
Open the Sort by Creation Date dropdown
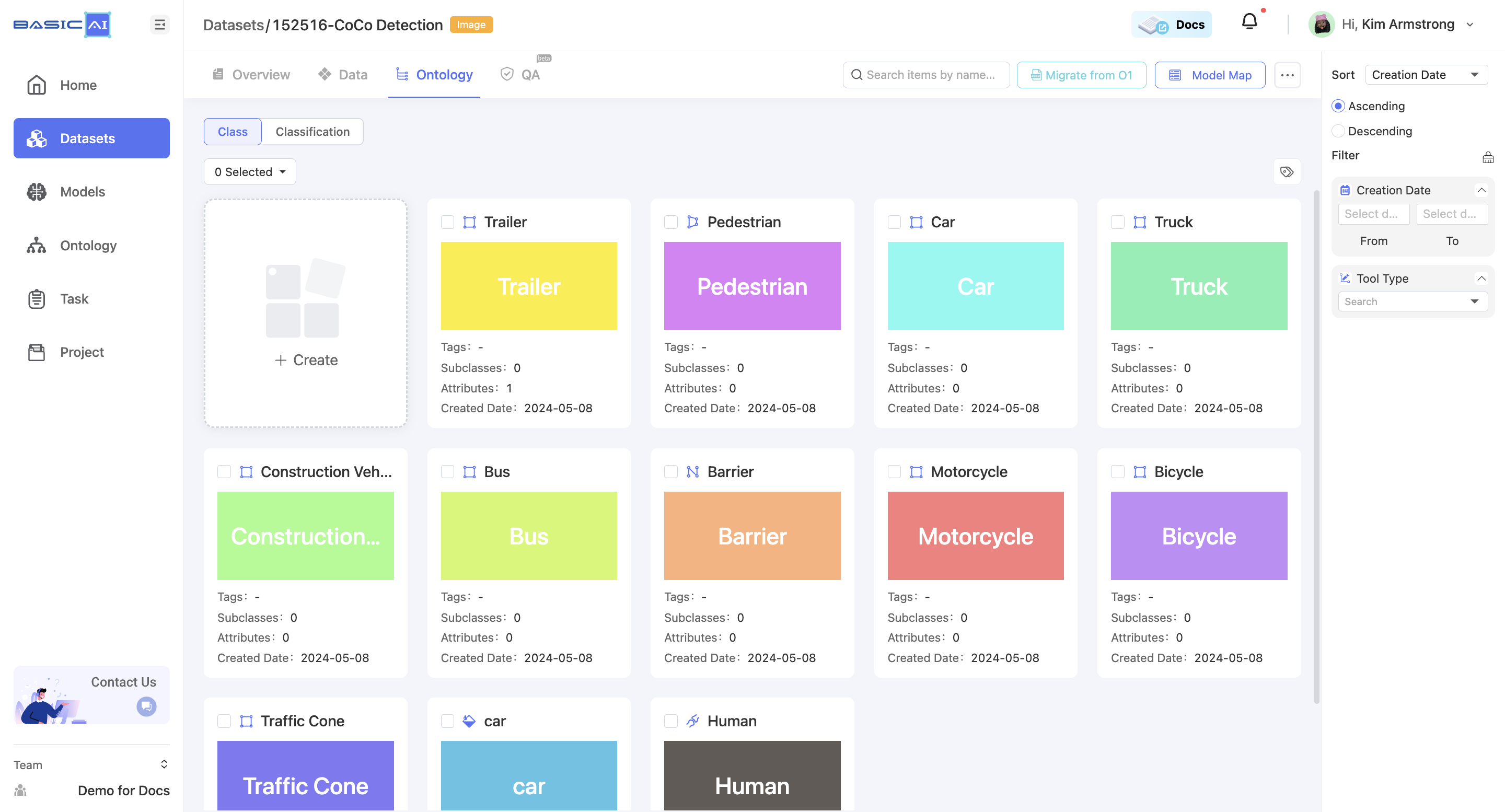[x=1426, y=75]
